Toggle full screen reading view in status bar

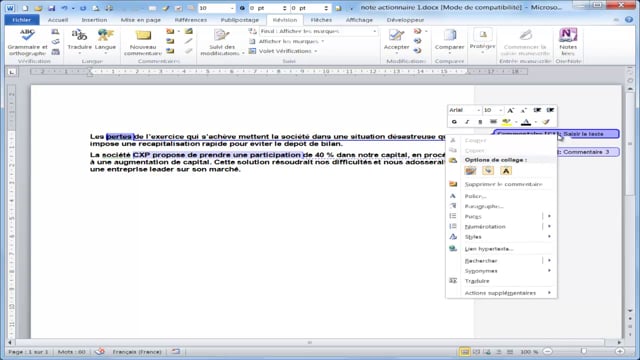pos(476,351)
